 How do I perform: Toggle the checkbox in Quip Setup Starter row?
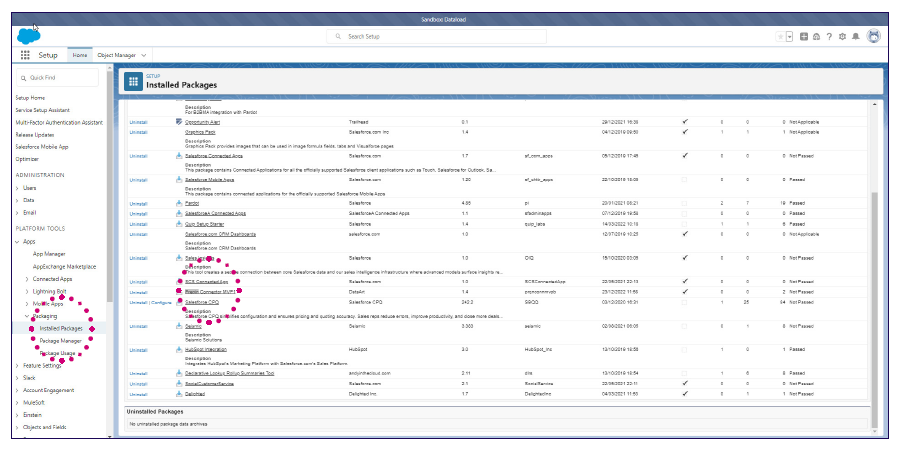(x=684, y=224)
